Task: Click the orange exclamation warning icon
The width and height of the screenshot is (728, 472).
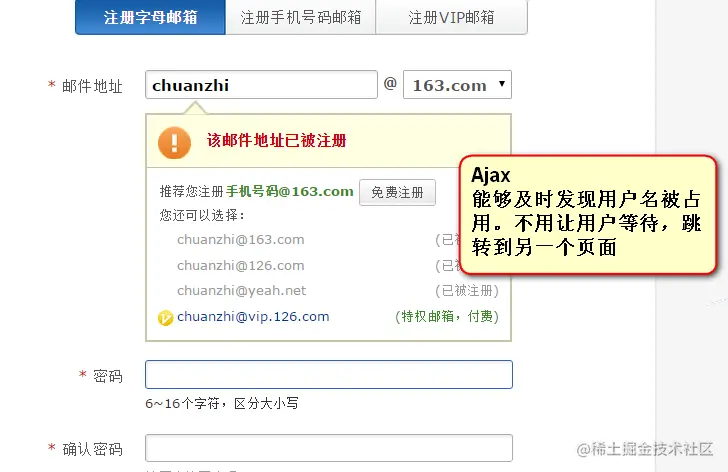Action: pos(175,142)
